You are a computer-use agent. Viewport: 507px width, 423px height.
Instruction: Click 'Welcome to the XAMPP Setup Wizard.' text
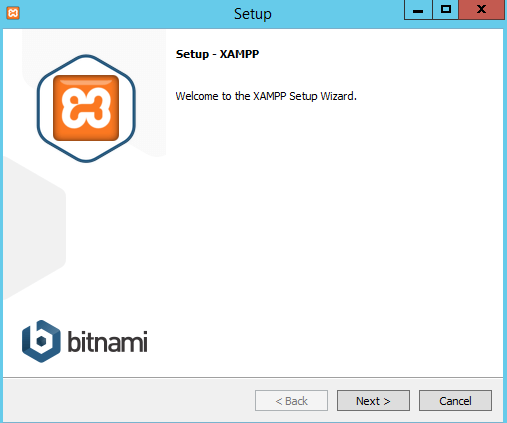(x=266, y=96)
